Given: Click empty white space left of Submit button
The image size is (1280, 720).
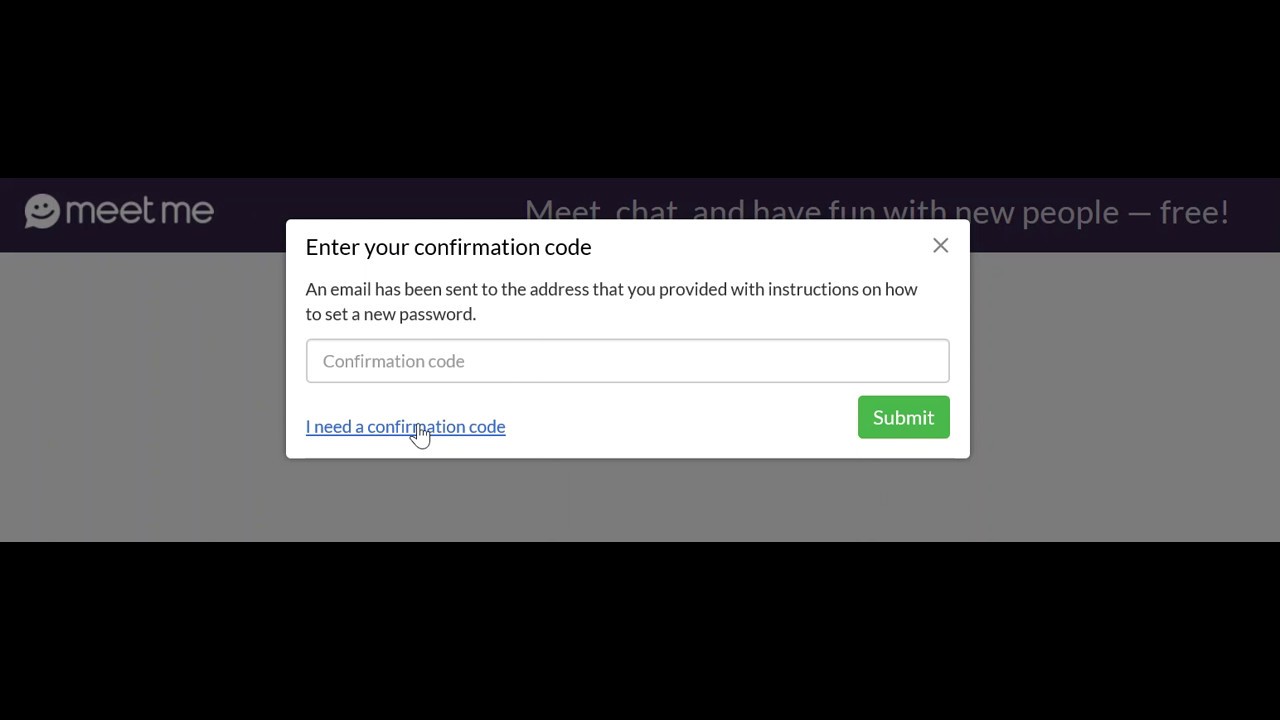Looking at the screenshot, I should 680,418.
